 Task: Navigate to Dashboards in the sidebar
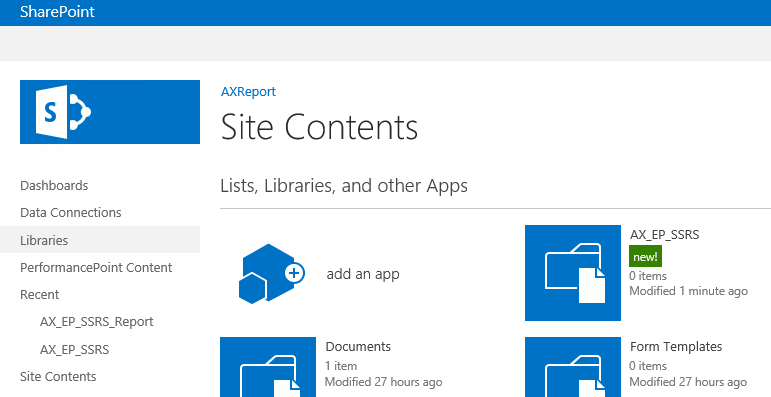click(x=54, y=186)
